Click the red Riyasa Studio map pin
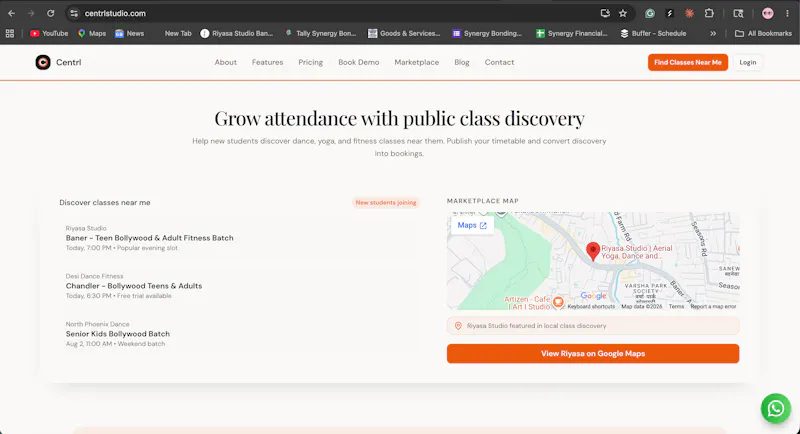Image resolution: width=800 pixels, height=434 pixels. 592,251
